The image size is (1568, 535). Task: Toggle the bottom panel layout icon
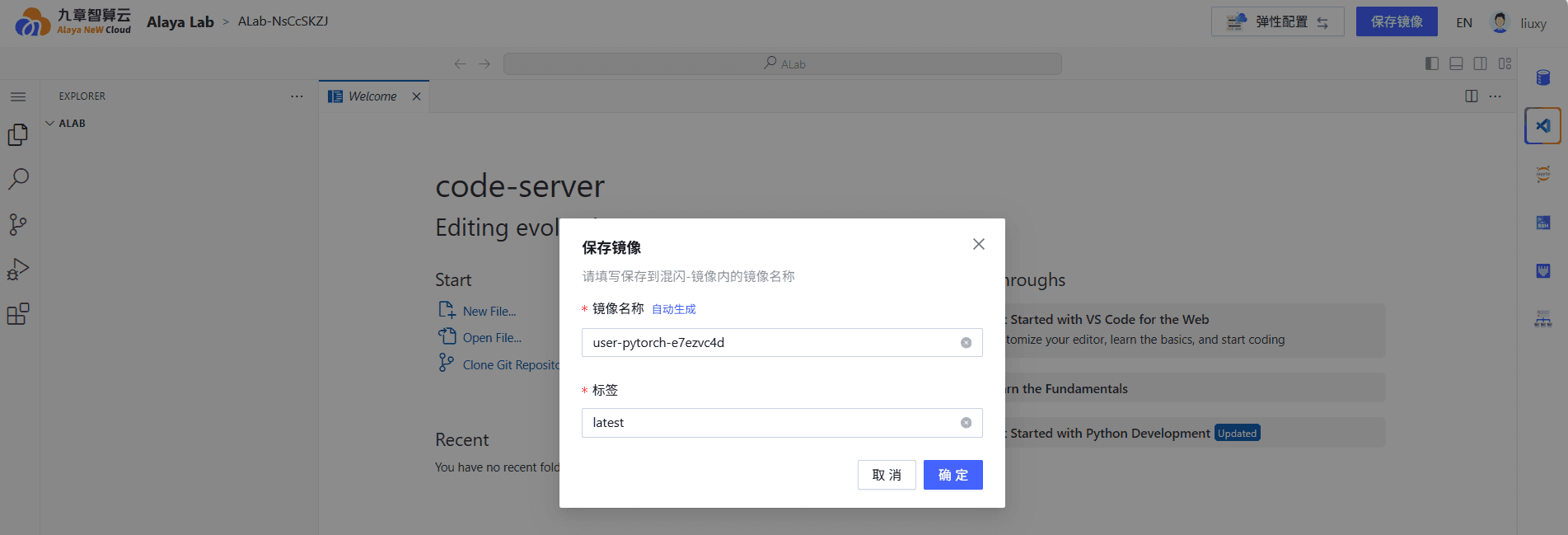coord(1456,63)
